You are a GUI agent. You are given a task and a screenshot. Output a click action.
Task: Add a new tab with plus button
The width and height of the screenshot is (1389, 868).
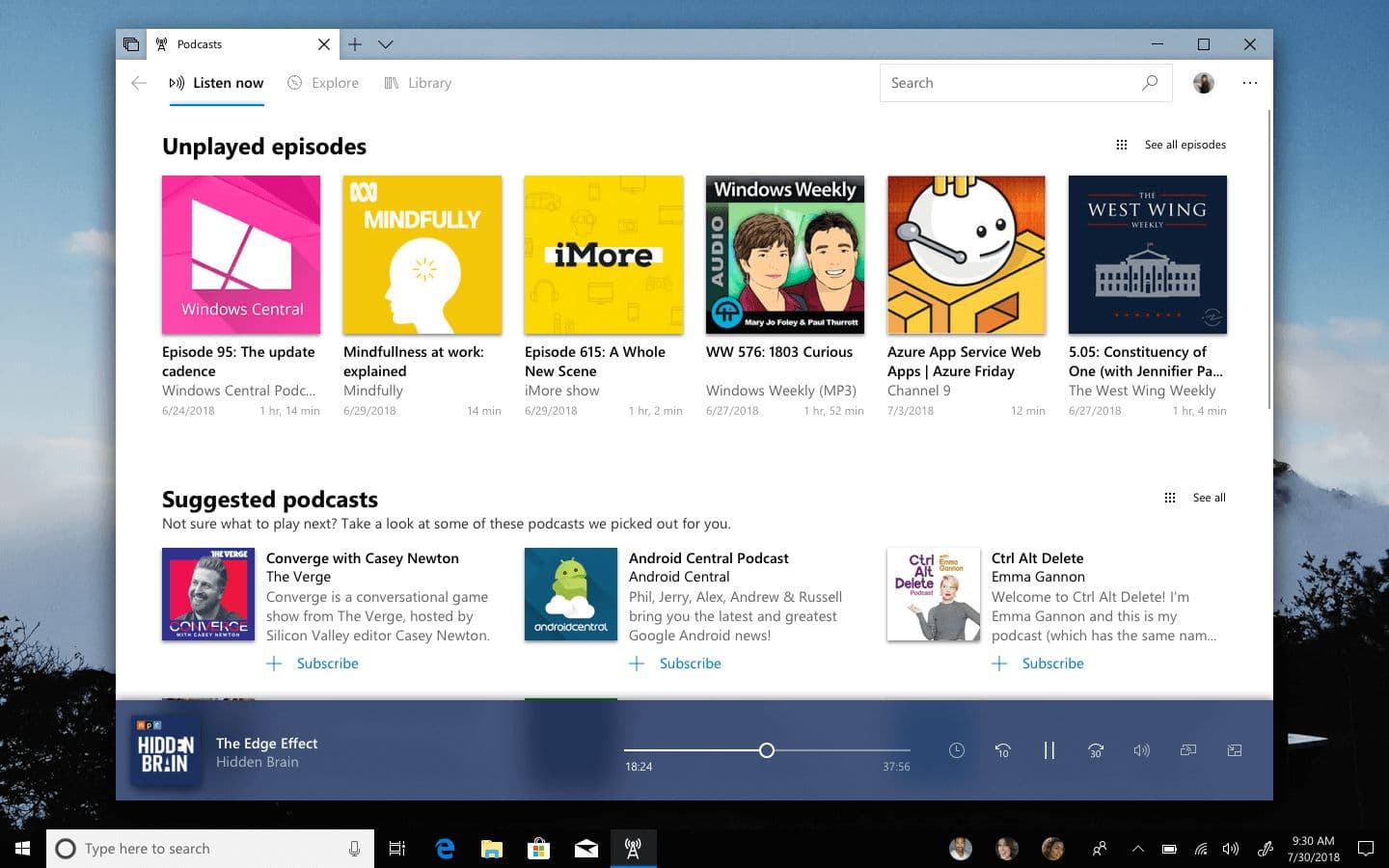tap(355, 44)
